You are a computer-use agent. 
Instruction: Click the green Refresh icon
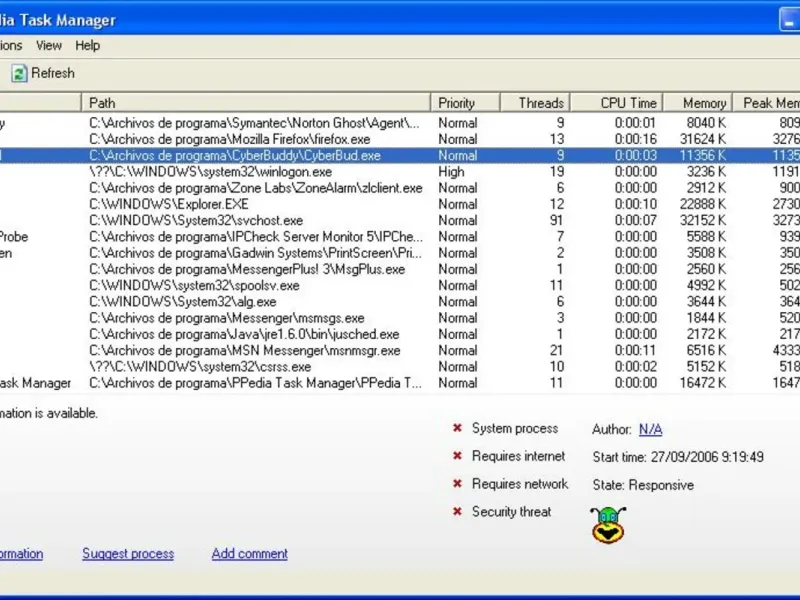(x=19, y=73)
